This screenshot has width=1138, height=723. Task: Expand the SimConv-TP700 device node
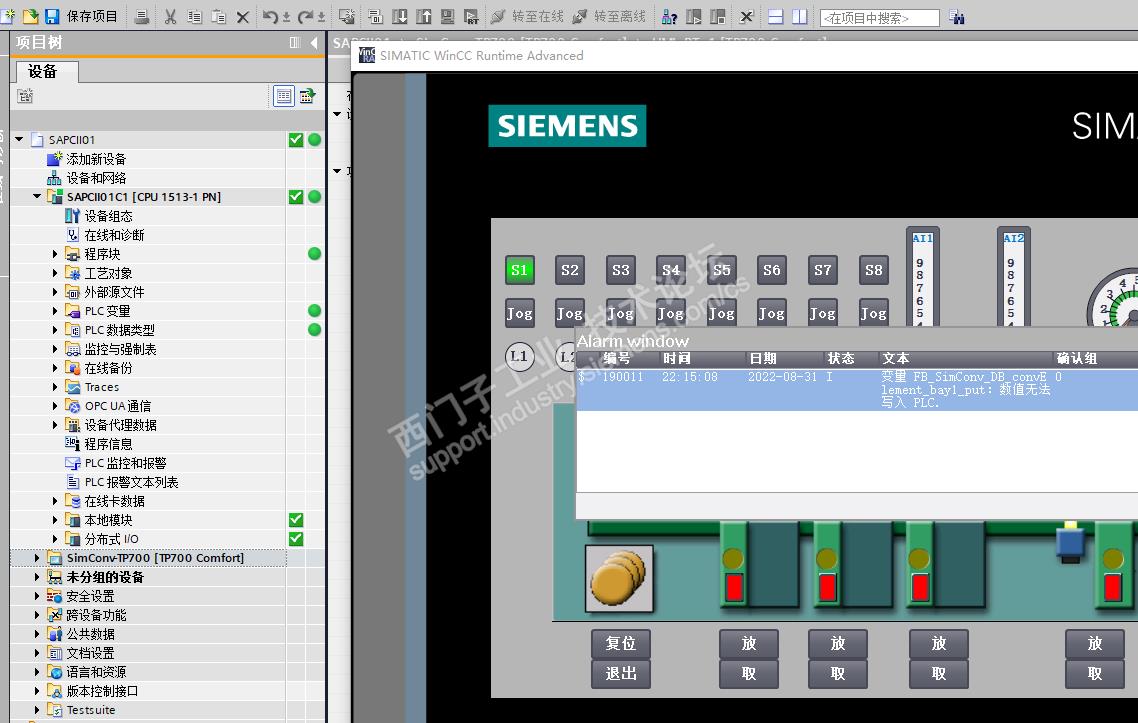coord(37,557)
